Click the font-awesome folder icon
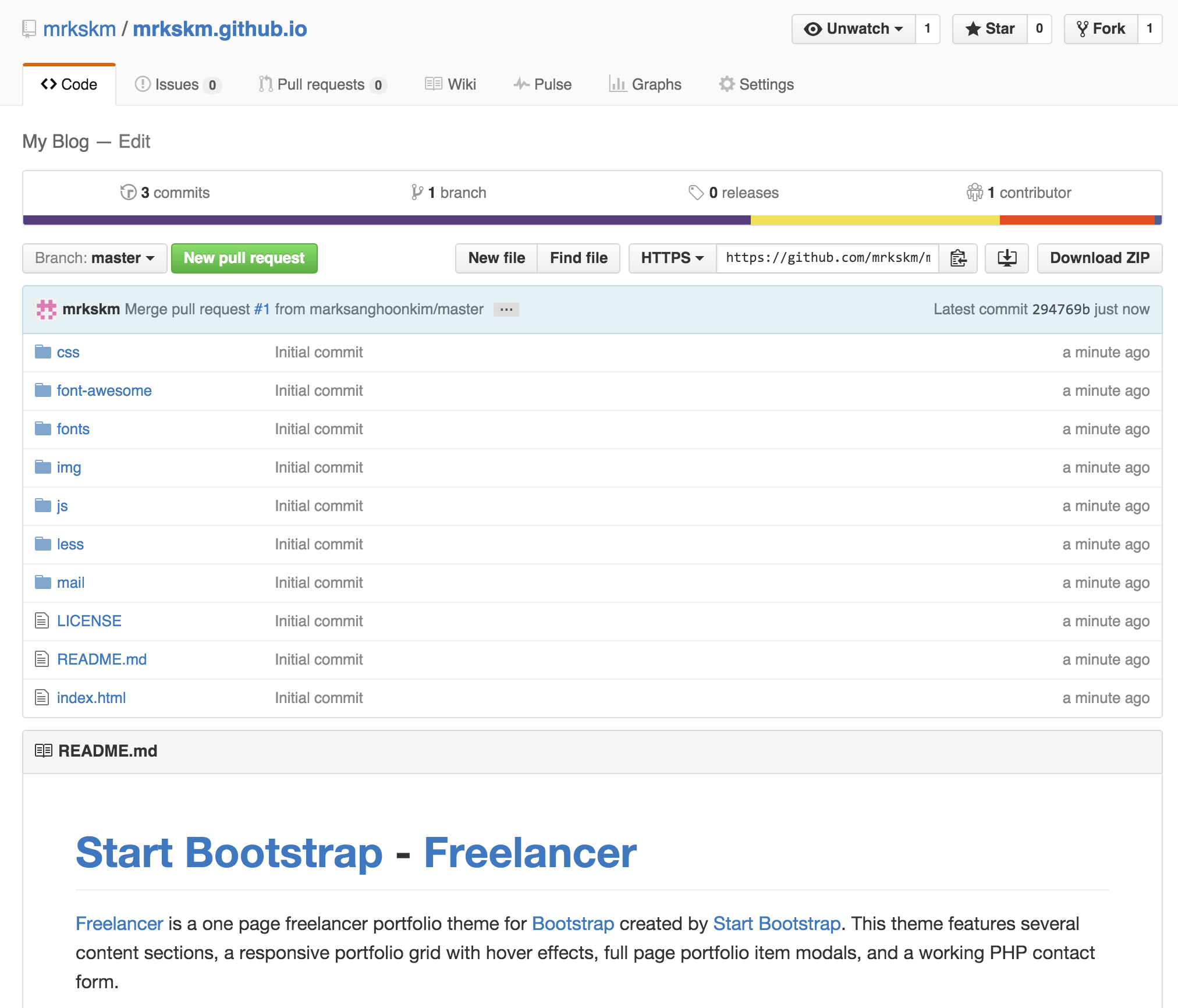1178x1008 pixels. point(42,390)
